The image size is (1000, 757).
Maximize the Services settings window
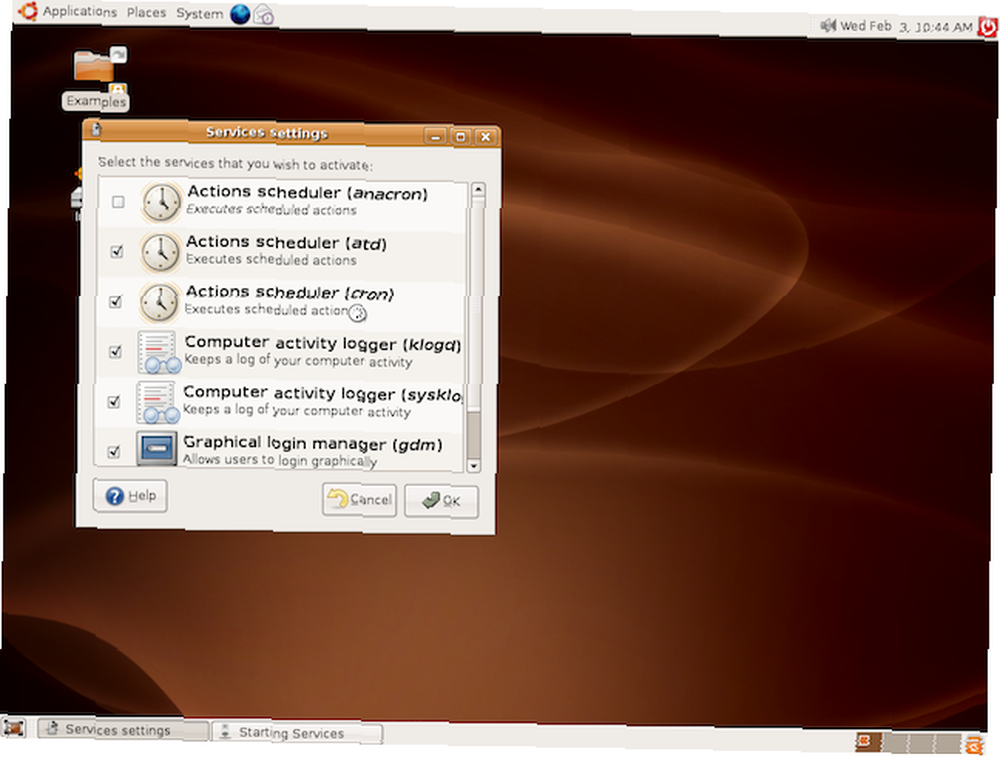pyautogui.click(x=460, y=136)
